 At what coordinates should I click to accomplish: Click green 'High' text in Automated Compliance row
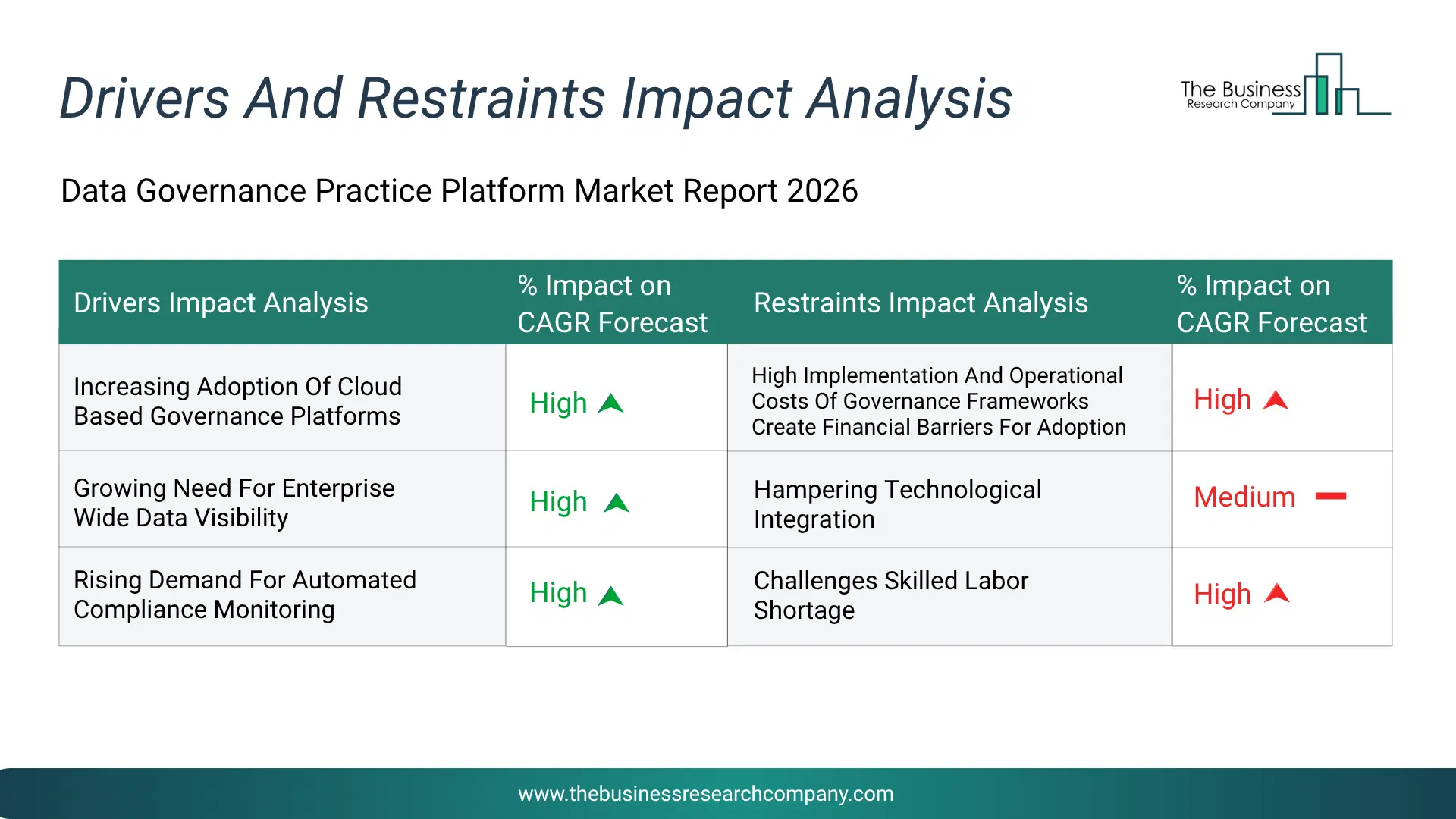[x=558, y=593]
